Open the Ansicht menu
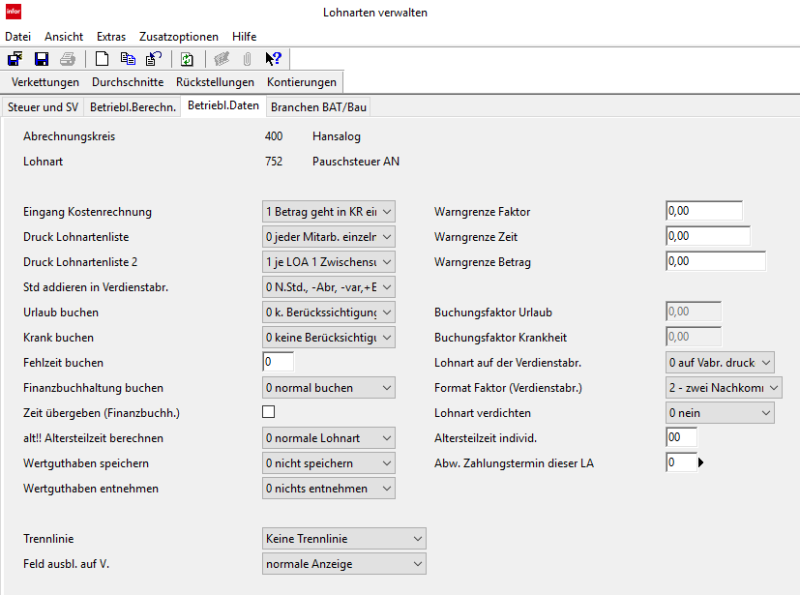The image size is (800, 595). tap(64, 37)
